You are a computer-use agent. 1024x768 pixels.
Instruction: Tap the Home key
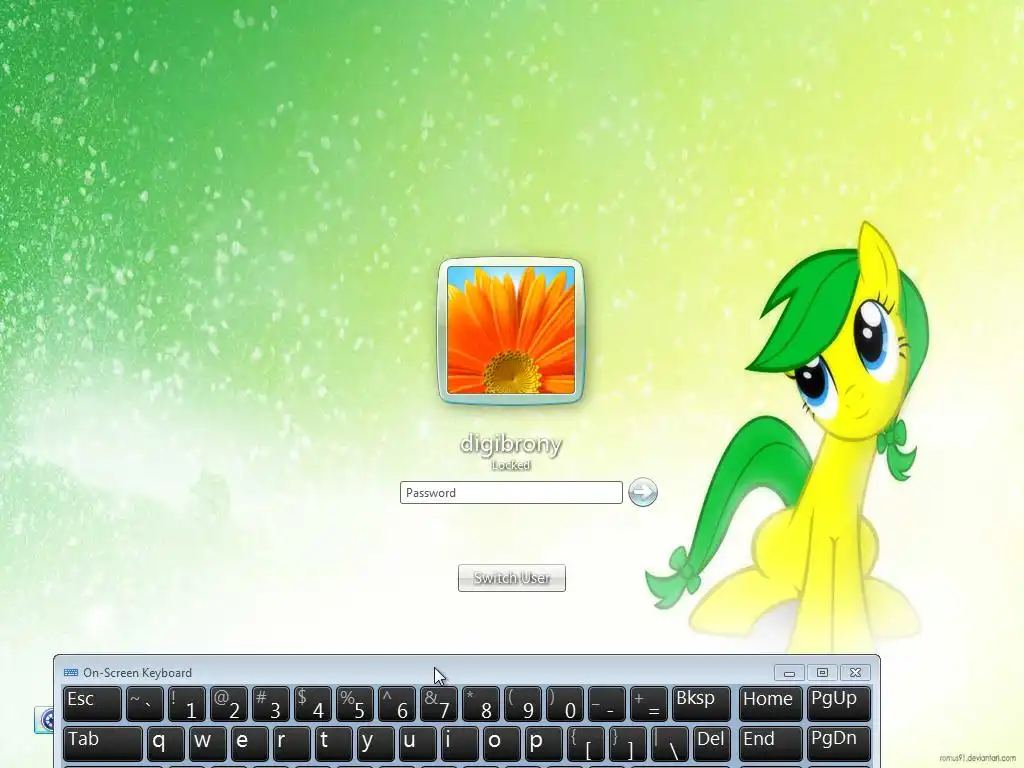[771, 703]
